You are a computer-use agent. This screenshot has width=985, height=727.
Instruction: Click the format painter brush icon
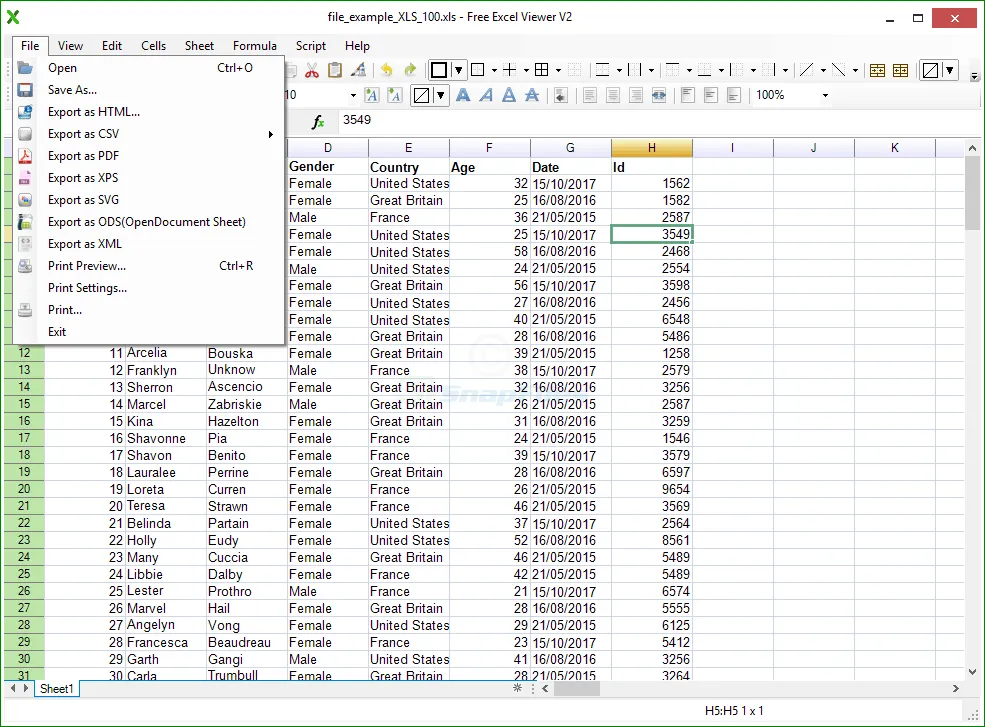point(359,70)
